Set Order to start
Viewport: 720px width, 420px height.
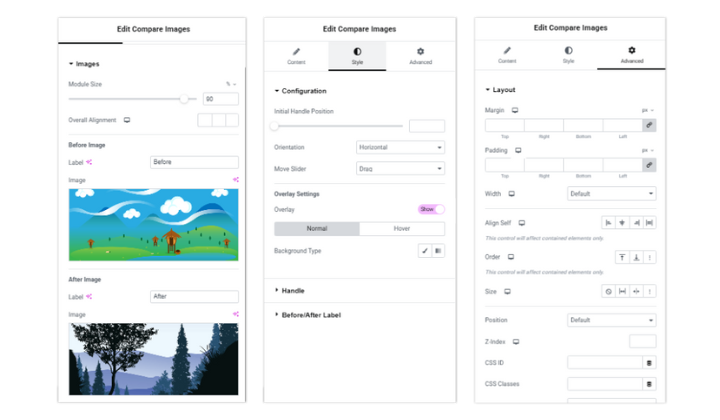[622, 257]
